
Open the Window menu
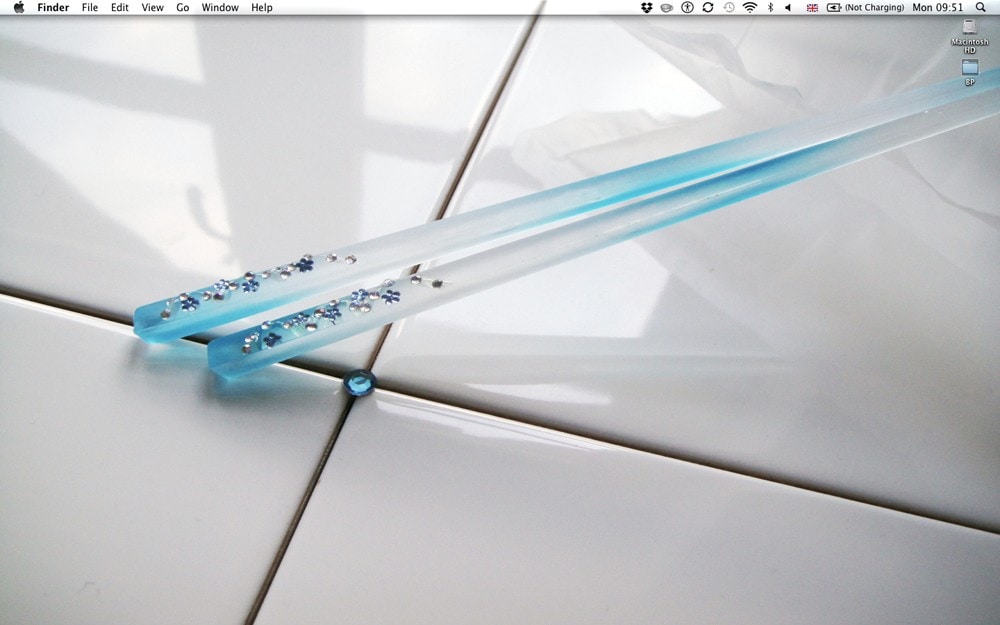pos(220,7)
